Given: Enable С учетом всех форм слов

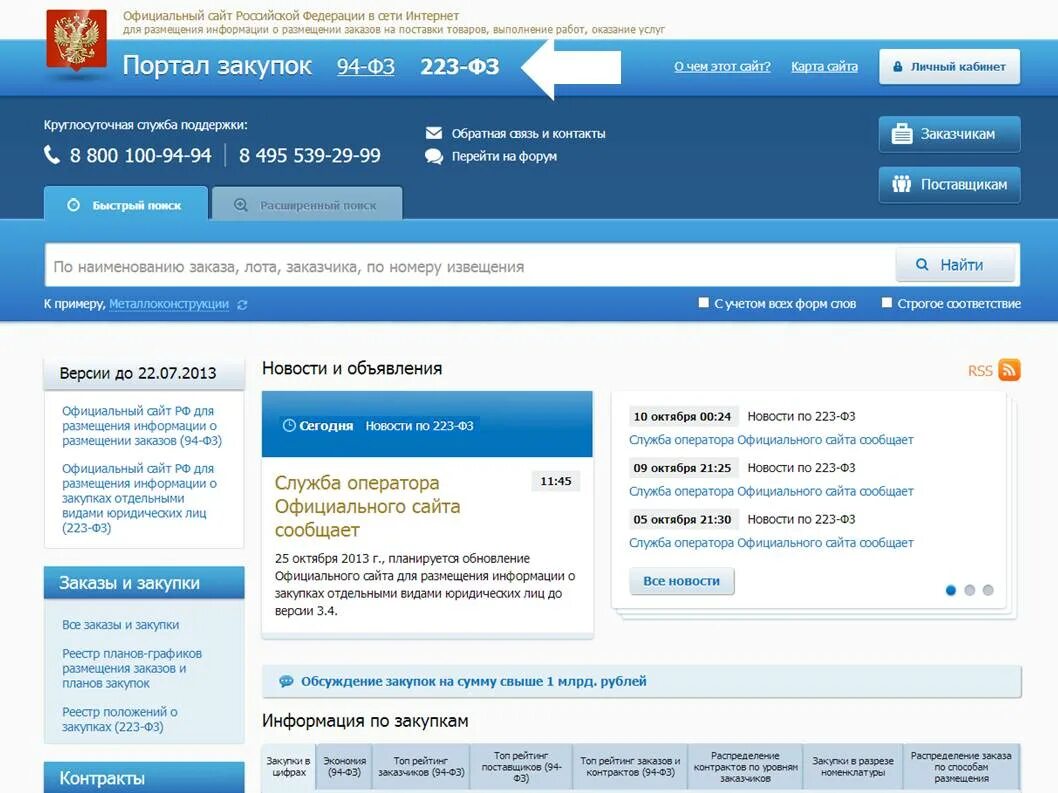Looking at the screenshot, I should point(703,303).
